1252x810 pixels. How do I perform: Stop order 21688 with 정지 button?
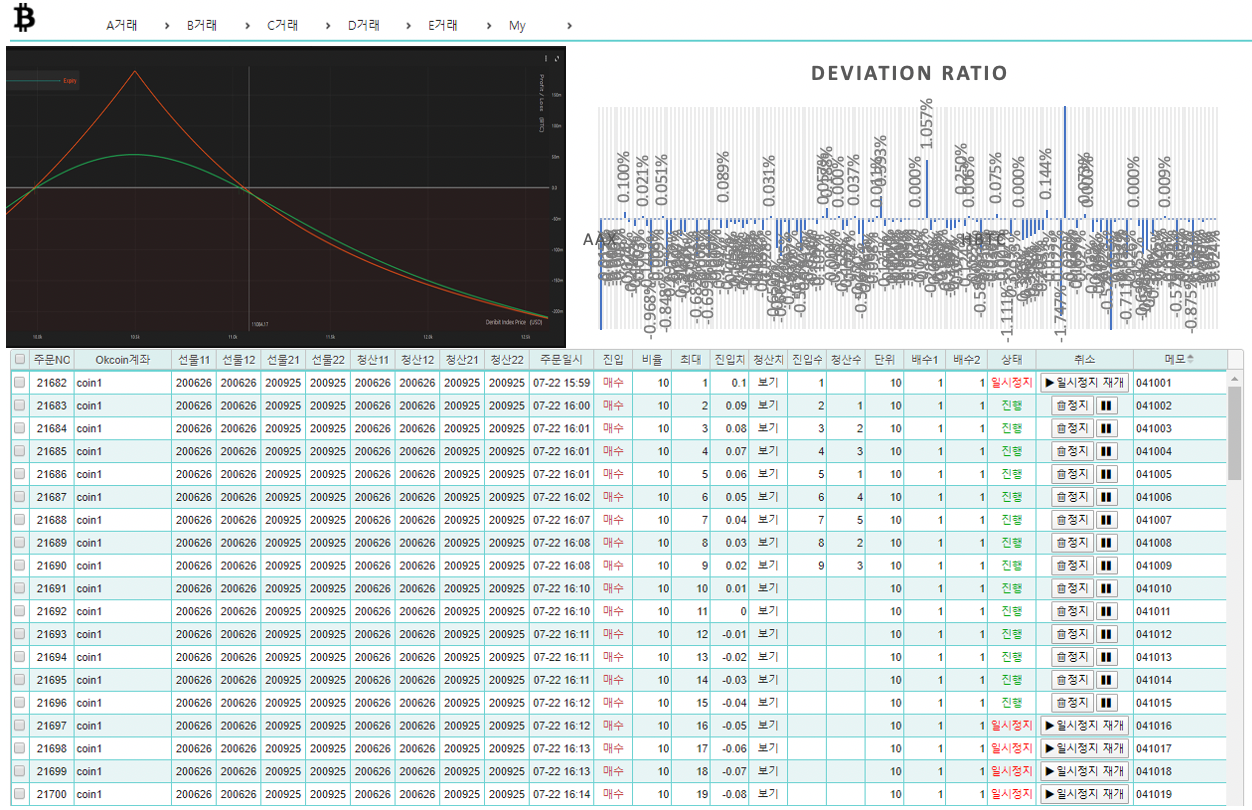(x=1072, y=520)
